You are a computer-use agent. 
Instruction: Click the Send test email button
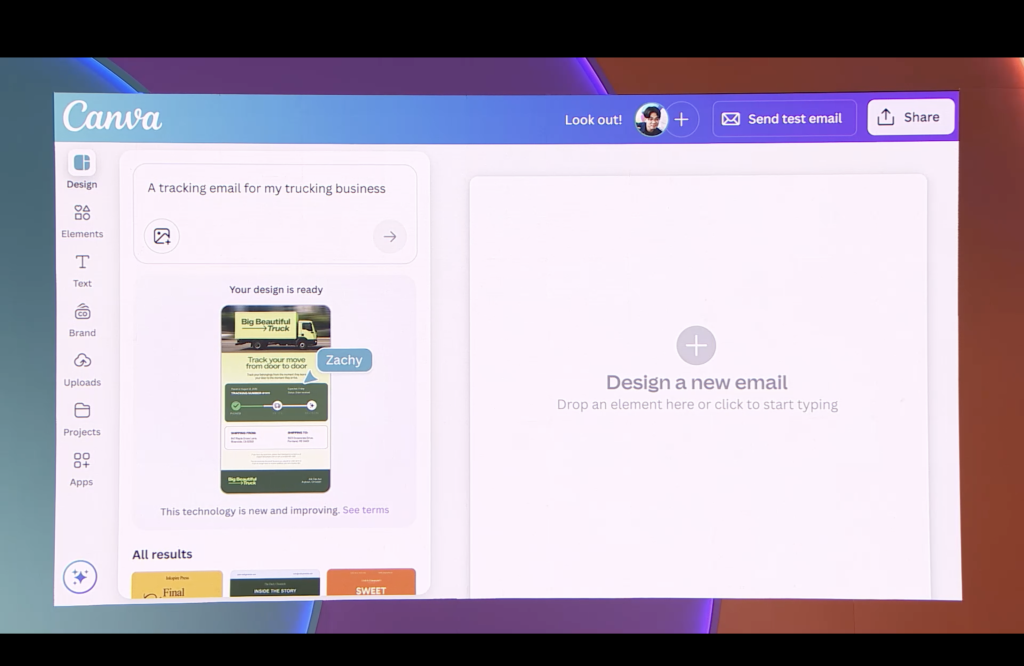click(x=784, y=118)
